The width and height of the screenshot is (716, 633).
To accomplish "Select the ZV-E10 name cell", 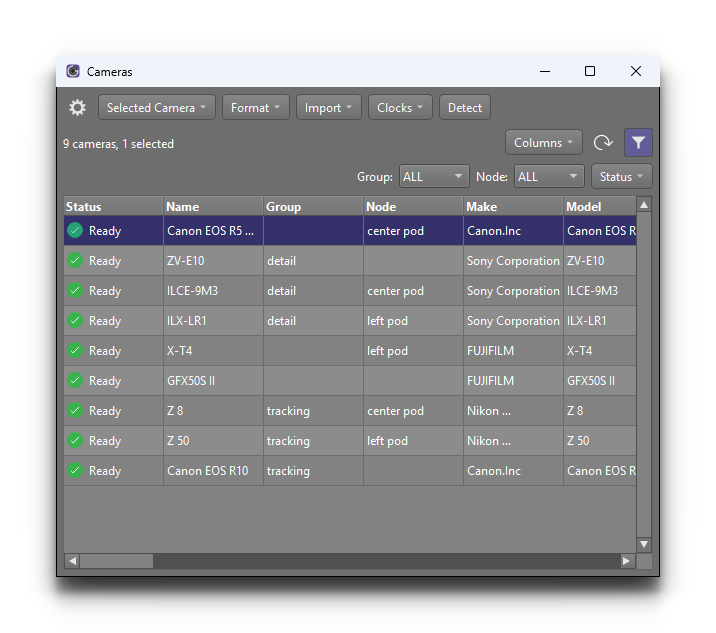I will click(x=213, y=260).
